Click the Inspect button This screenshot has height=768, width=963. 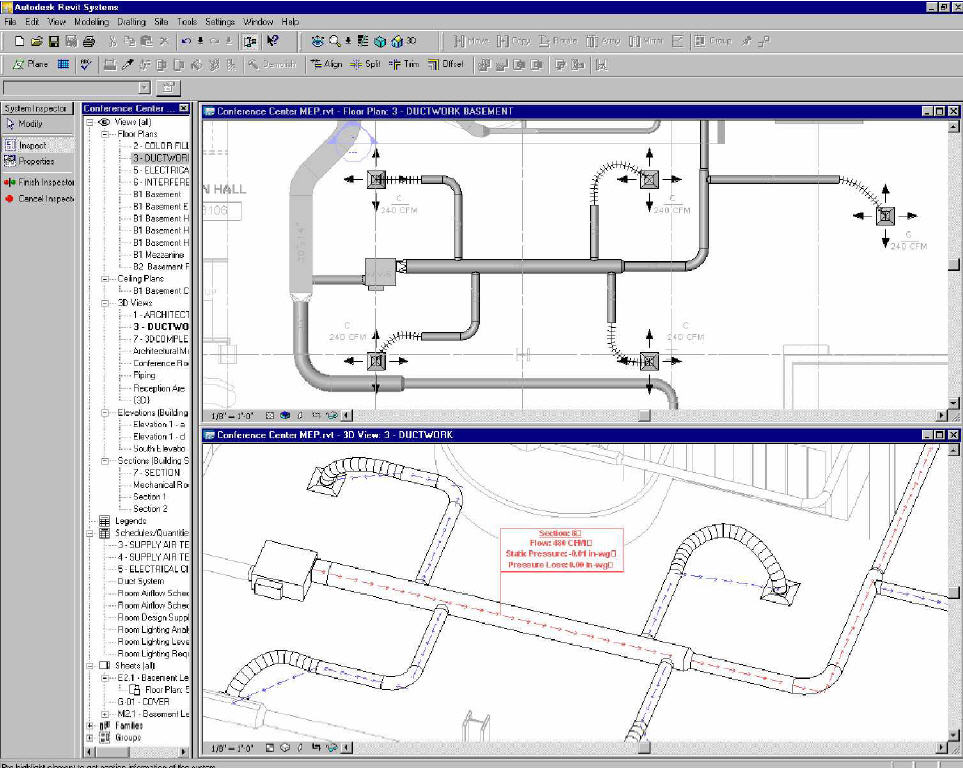tap(37, 146)
